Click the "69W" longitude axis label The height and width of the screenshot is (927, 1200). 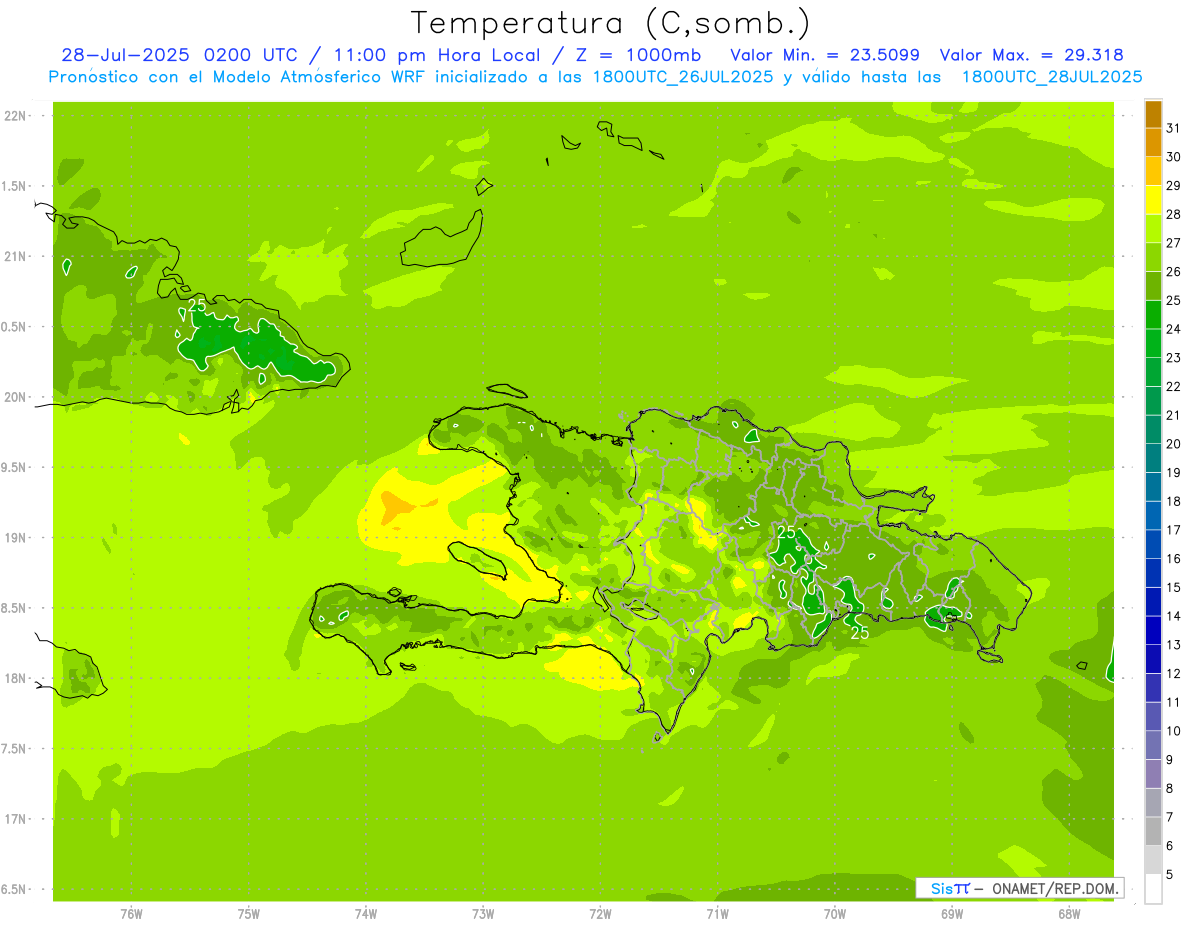952,914
